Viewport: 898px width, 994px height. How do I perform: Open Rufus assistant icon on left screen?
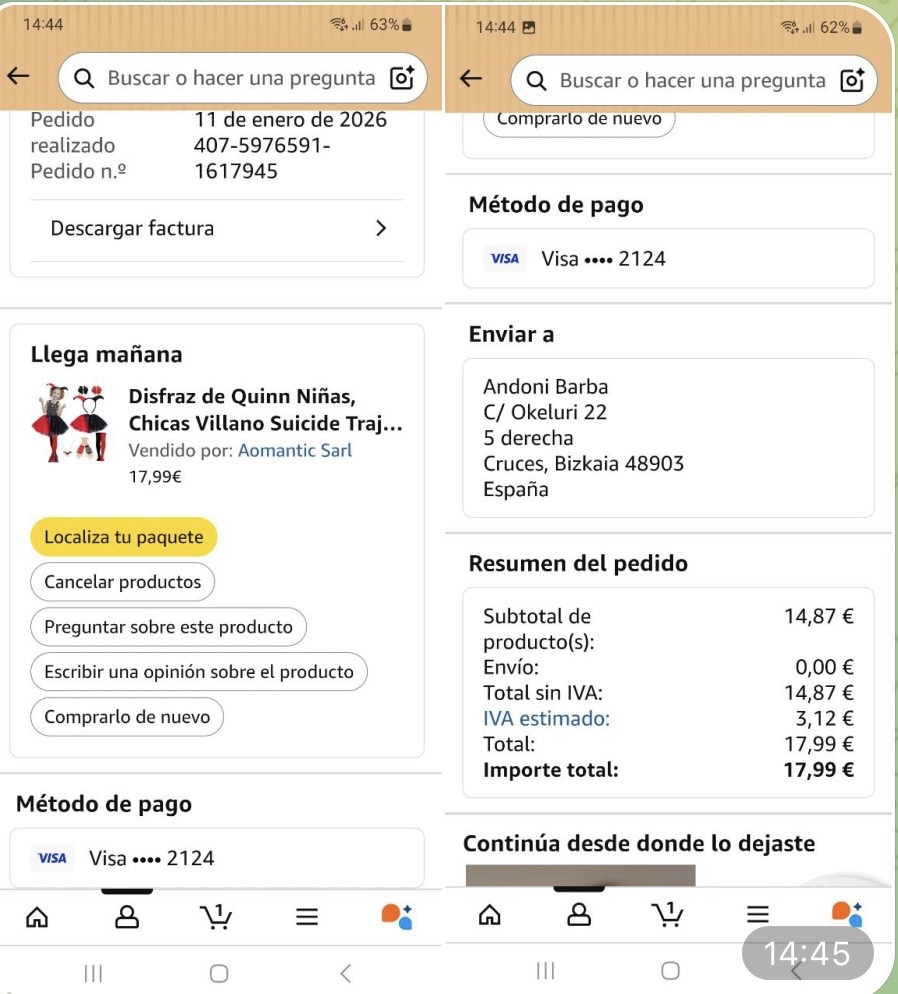point(397,915)
